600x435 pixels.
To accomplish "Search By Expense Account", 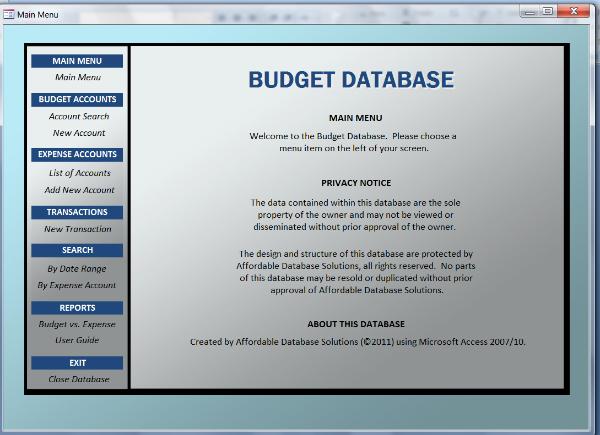I will click(x=77, y=285).
